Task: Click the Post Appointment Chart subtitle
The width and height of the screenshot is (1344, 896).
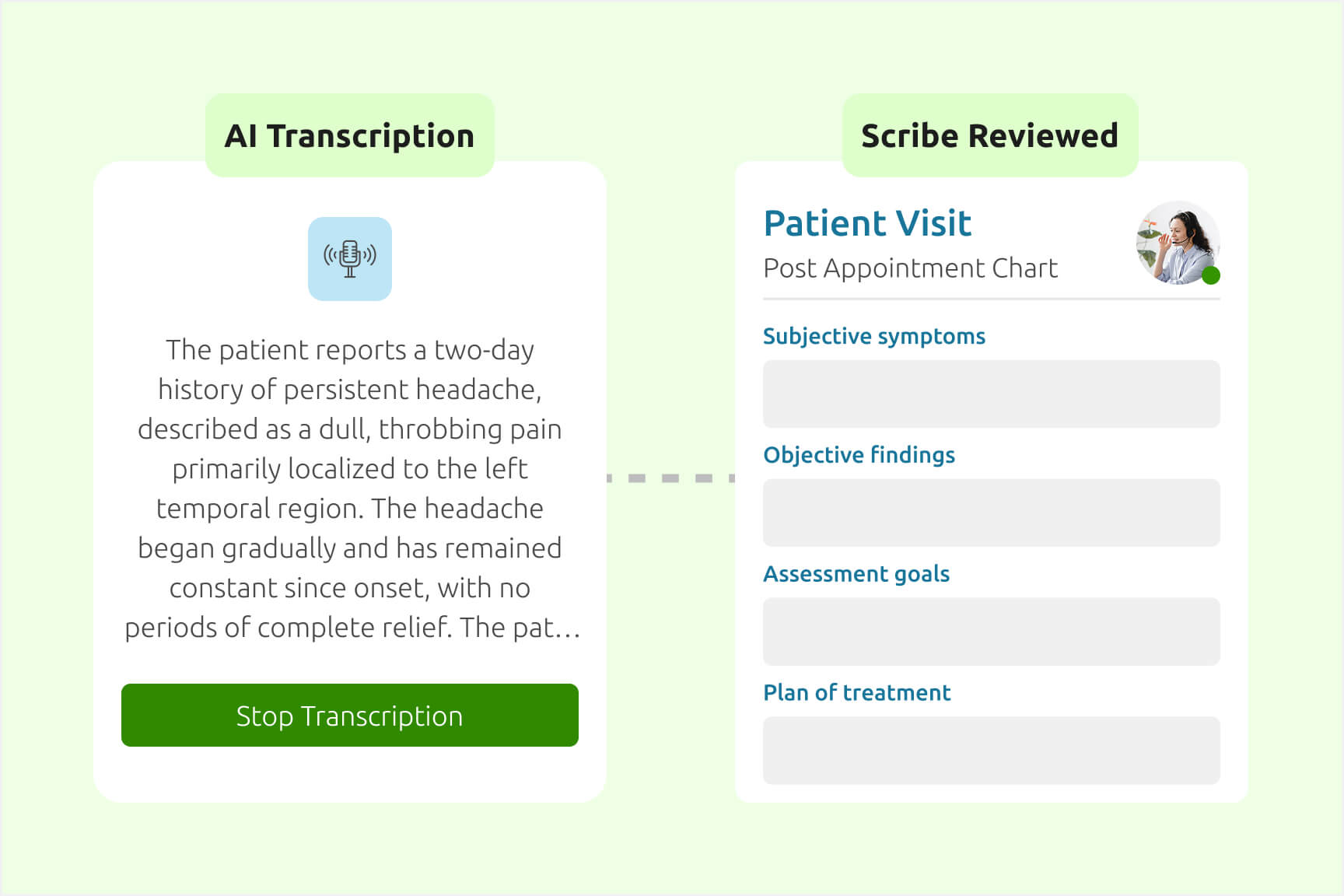Action: point(910,268)
